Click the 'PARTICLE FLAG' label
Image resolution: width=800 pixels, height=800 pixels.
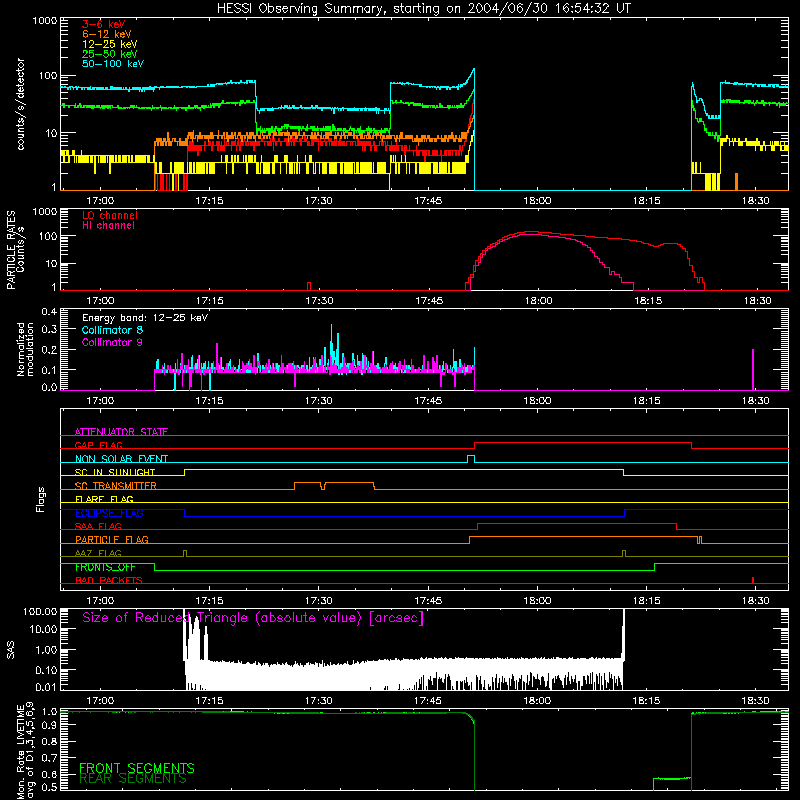pos(112,539)
